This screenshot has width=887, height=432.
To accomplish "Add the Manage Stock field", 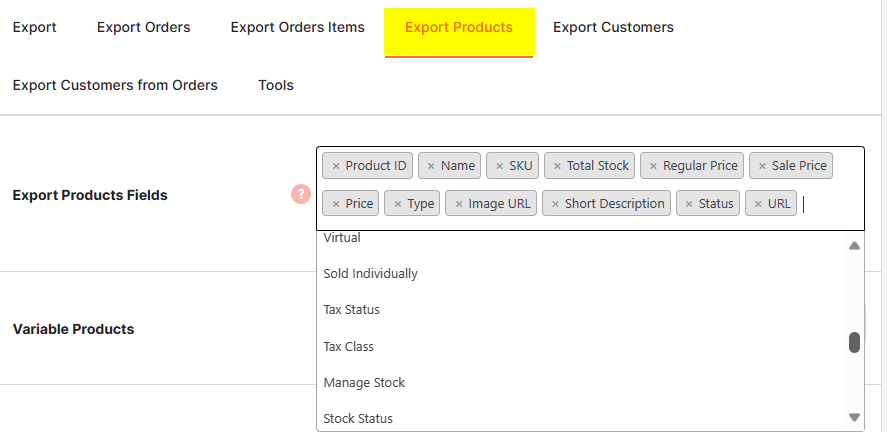I will [x=364, y=383].
